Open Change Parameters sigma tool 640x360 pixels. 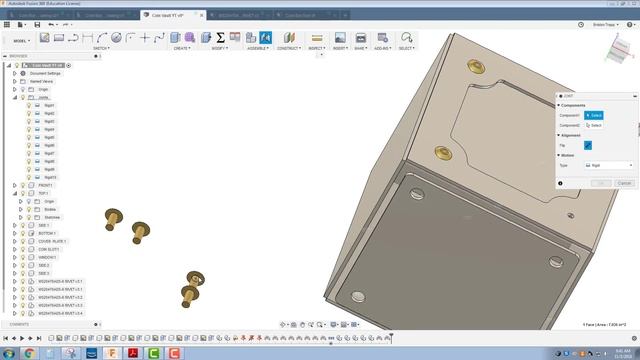(220, 38)
